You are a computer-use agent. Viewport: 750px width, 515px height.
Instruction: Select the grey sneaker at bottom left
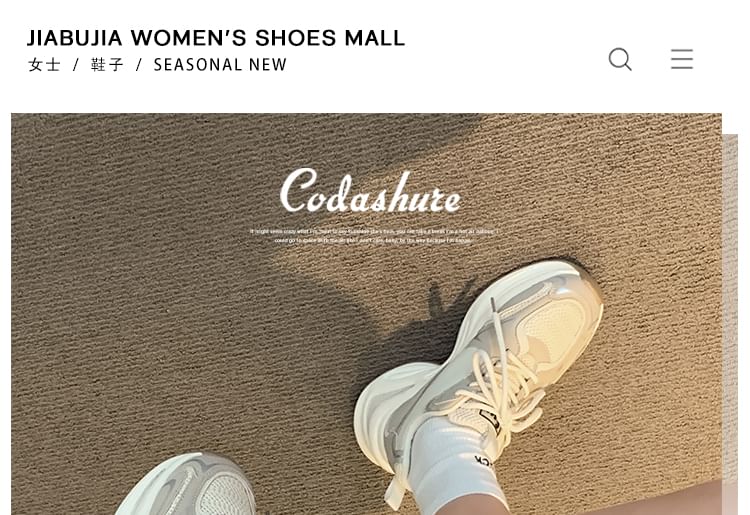tap(187, 484)
